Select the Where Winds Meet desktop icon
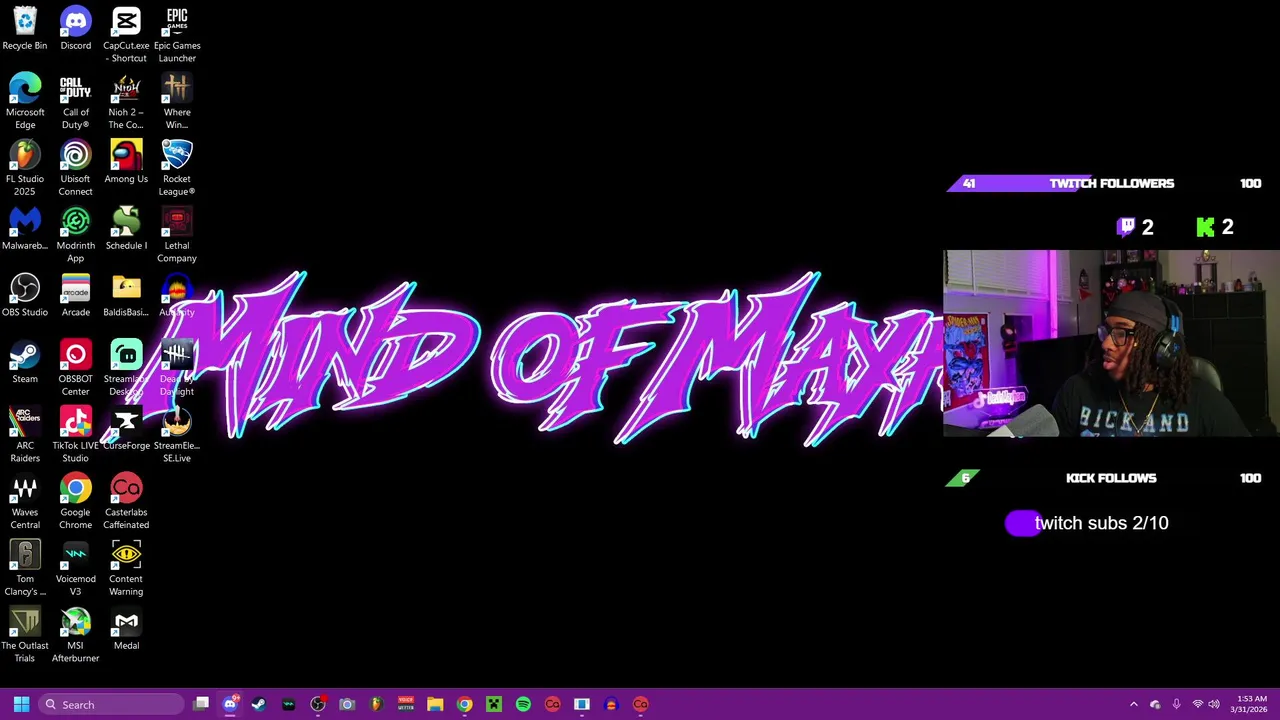The height and width of the screenshot is (720, 1280). click(177, 101)
